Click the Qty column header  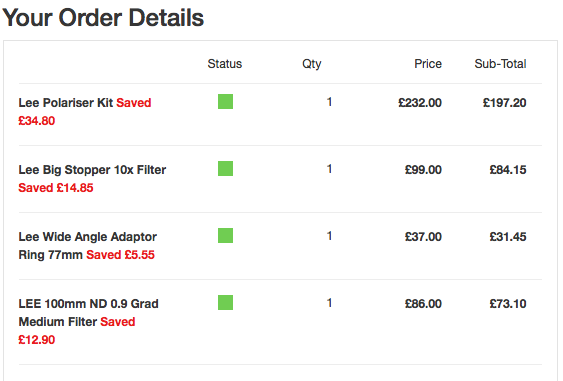tap(312, 64)
